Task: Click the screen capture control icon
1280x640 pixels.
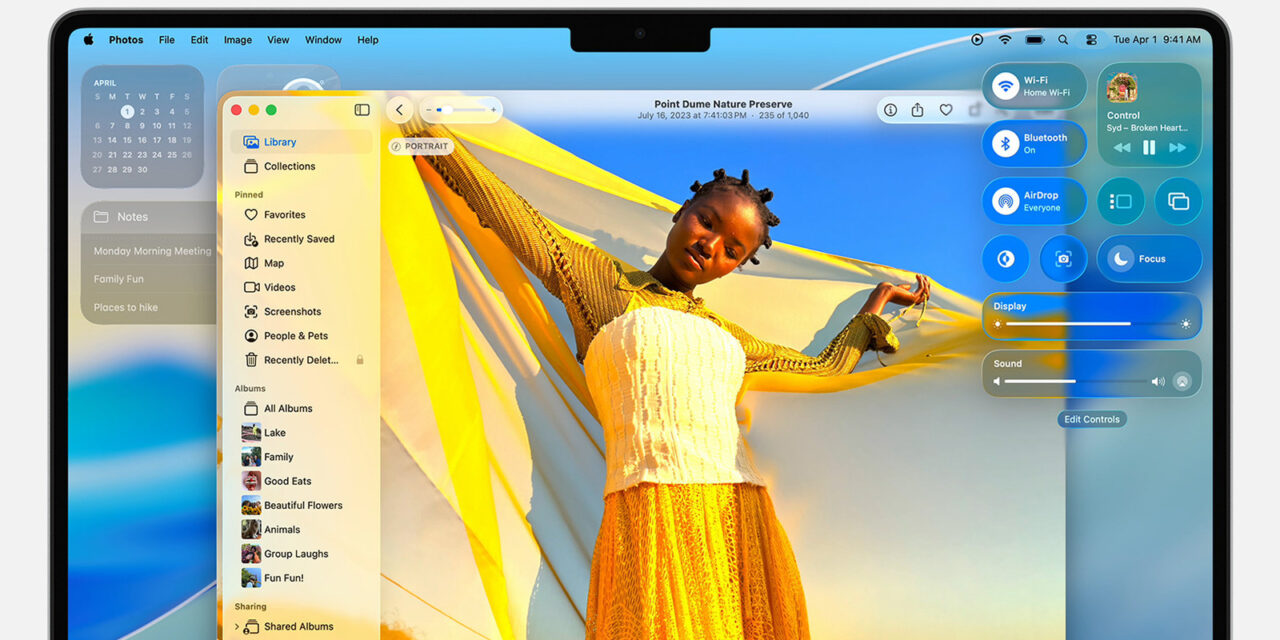Action: [1063, 259]
